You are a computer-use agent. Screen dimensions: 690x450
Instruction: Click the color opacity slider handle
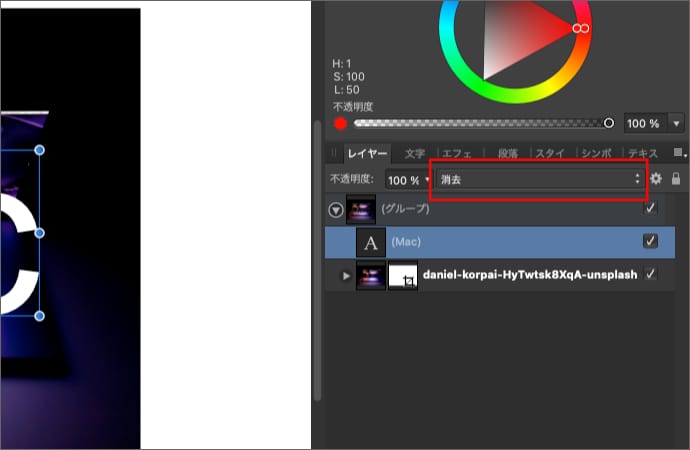click(609, 123)
